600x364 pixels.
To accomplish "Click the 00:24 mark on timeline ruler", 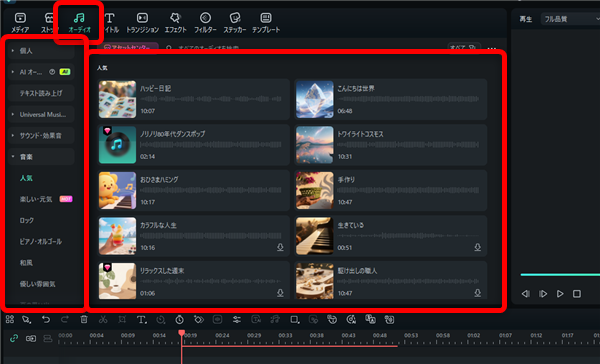I will coord(222,335).
